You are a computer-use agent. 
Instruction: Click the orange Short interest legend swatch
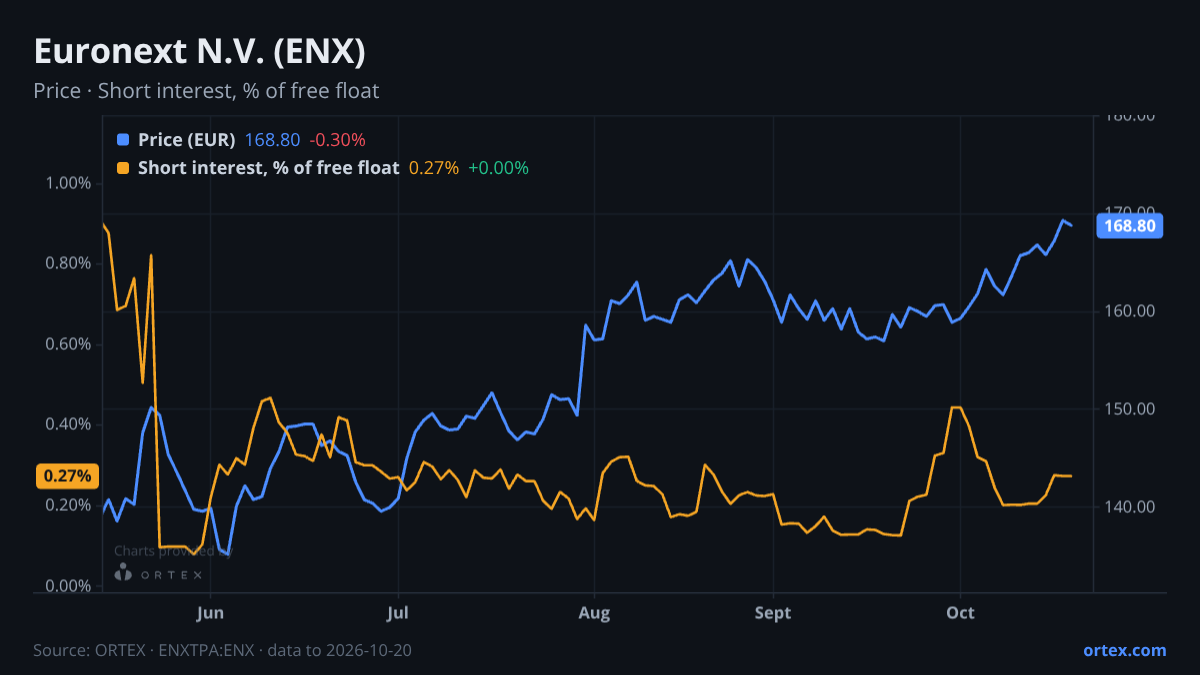pos(123,168)
